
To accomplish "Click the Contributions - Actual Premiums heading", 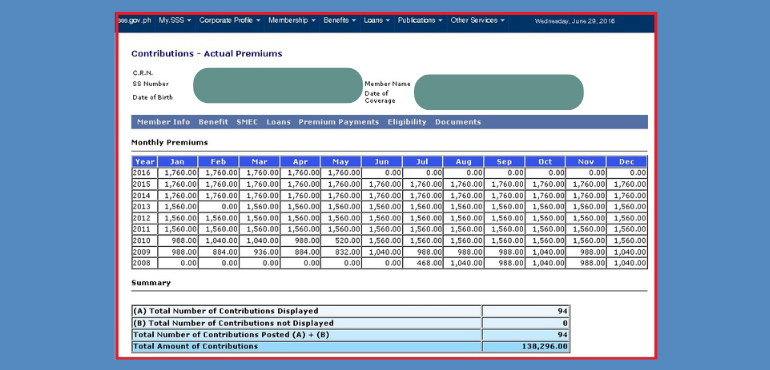I will click(207, 54).
